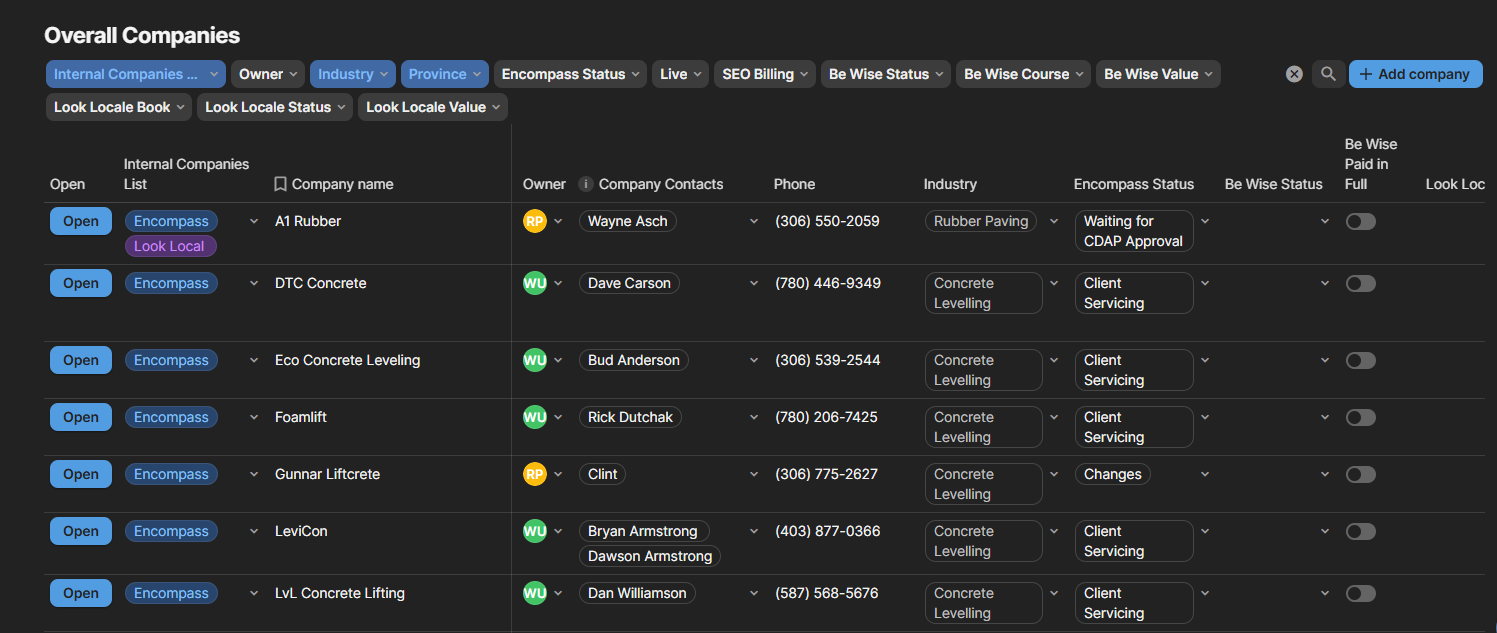Expand the Industry filter dropdown

(x=353, y=74)
